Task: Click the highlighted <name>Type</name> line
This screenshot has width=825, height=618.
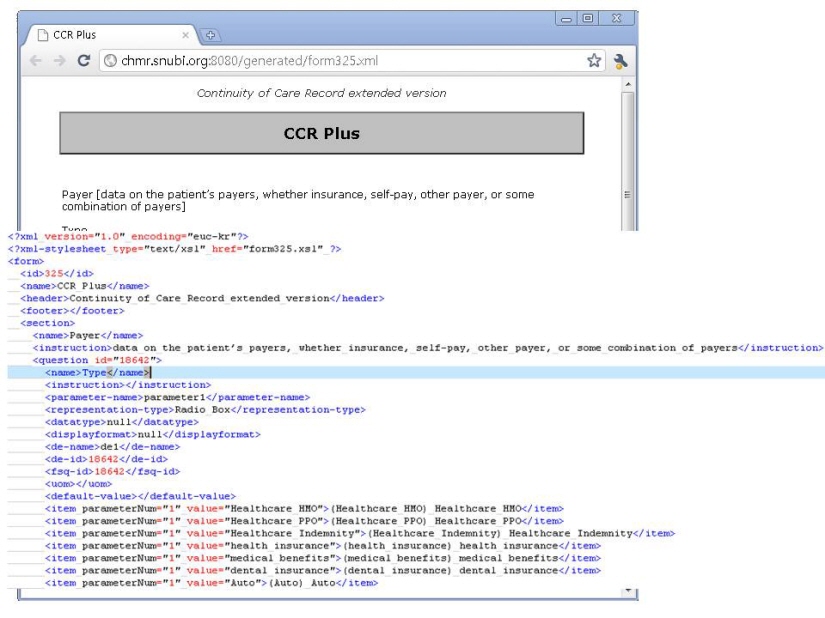Action: click(98, 372)
